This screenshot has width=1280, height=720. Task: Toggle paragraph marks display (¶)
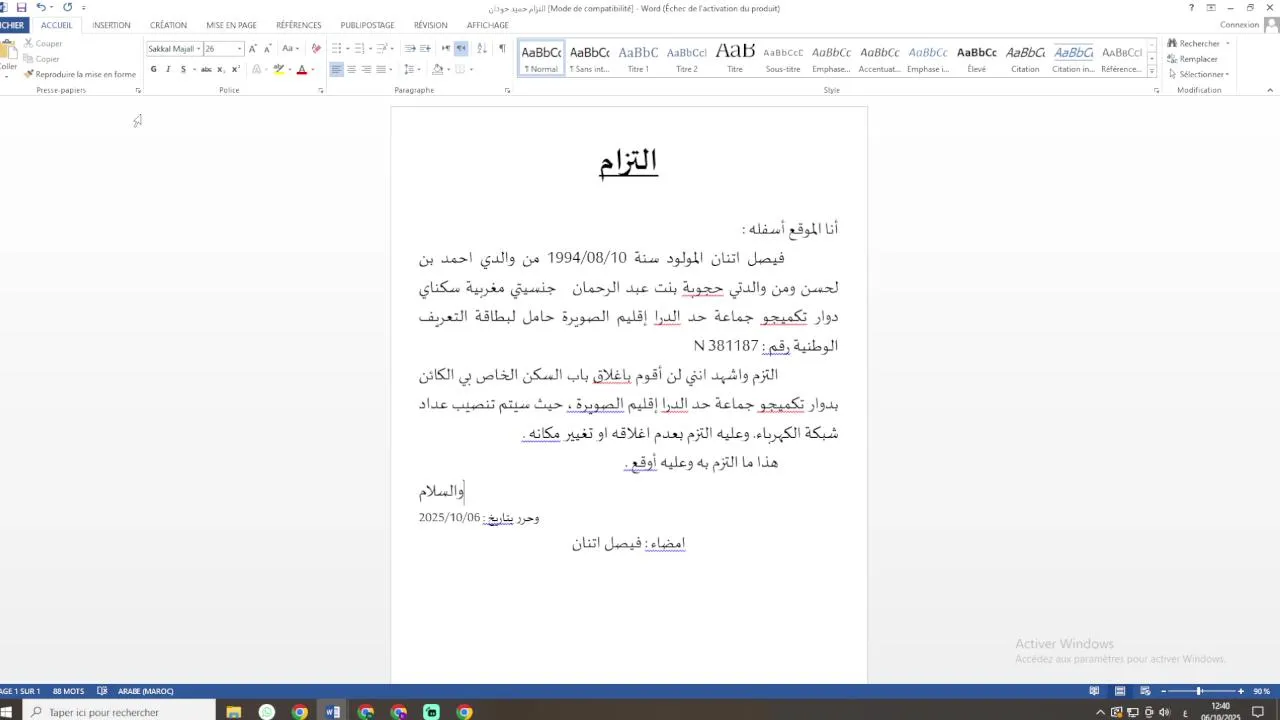click(x=502, y=48)
